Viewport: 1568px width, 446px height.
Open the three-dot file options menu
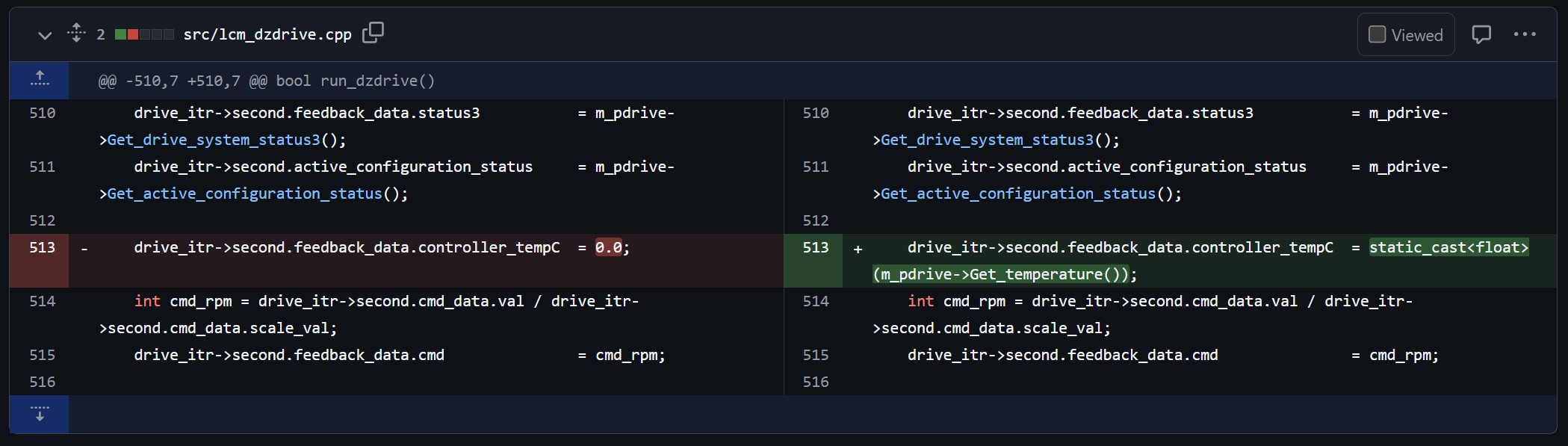click(x=1524, y=35)
